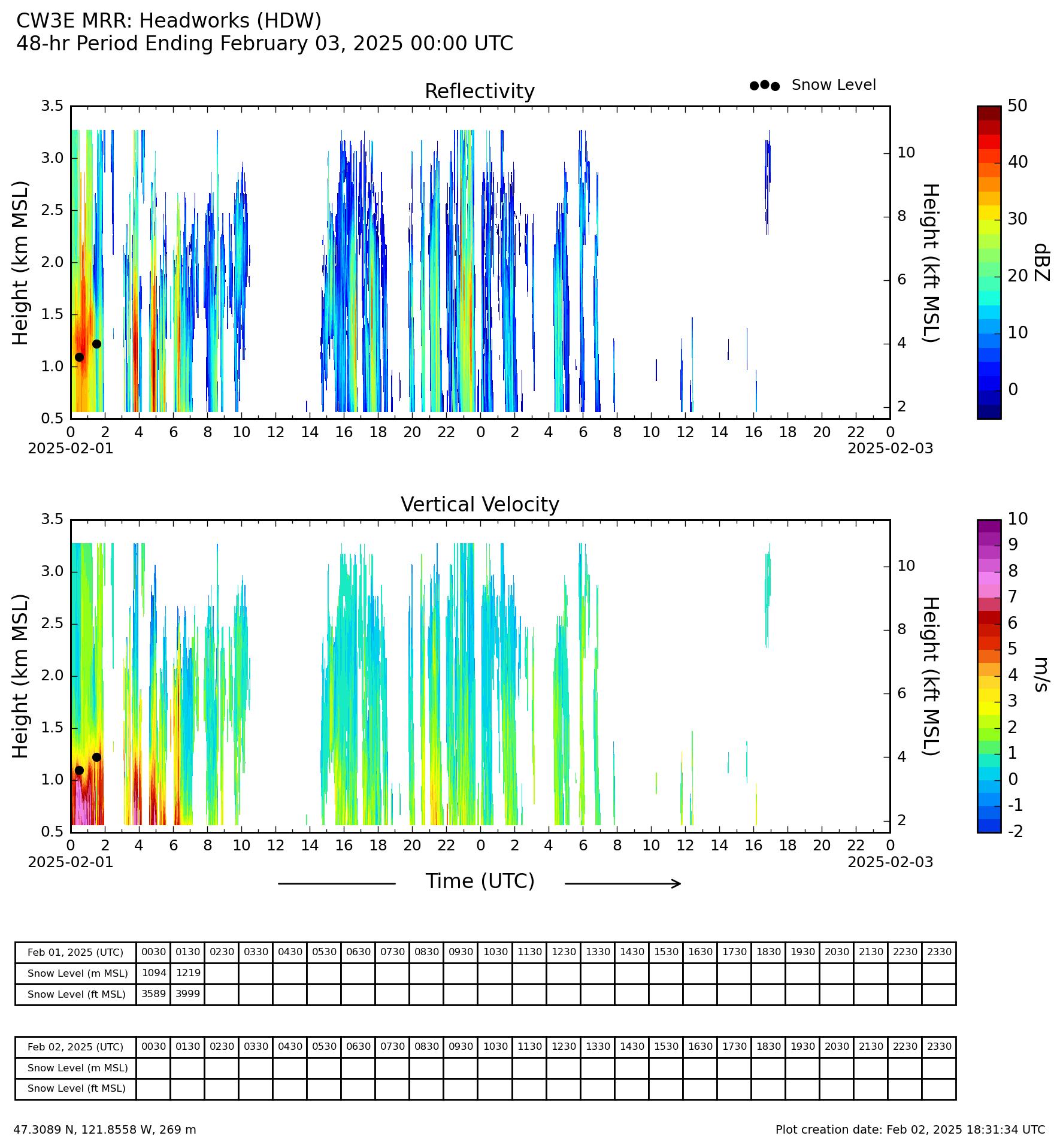Click the '48-hr Period Ending February 03, 2025' subtitle
The image size is (1060, 1148).
coord(265,44)
